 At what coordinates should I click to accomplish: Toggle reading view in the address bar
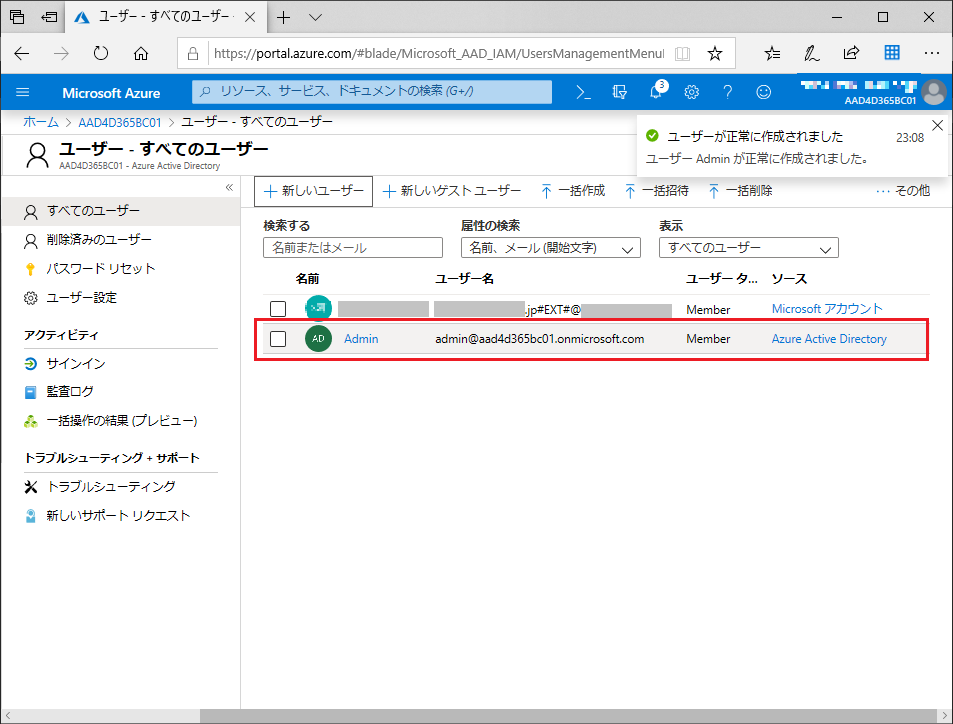(x=683, y=53)
